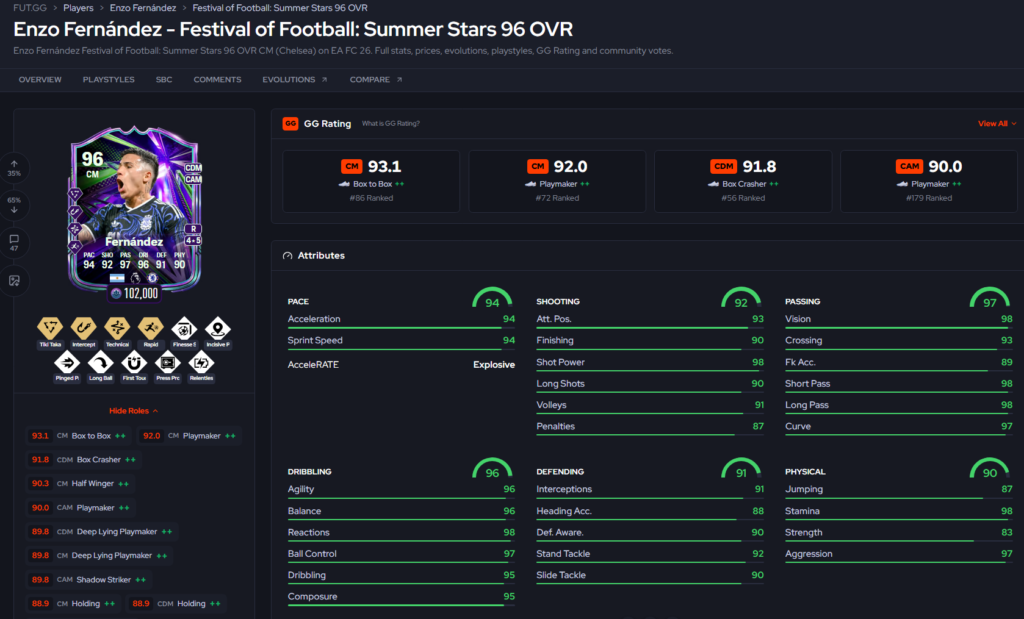1024x619 pixels.
Task: Click the upvote arrow showing 35%
Action: (x=14, y=168)
